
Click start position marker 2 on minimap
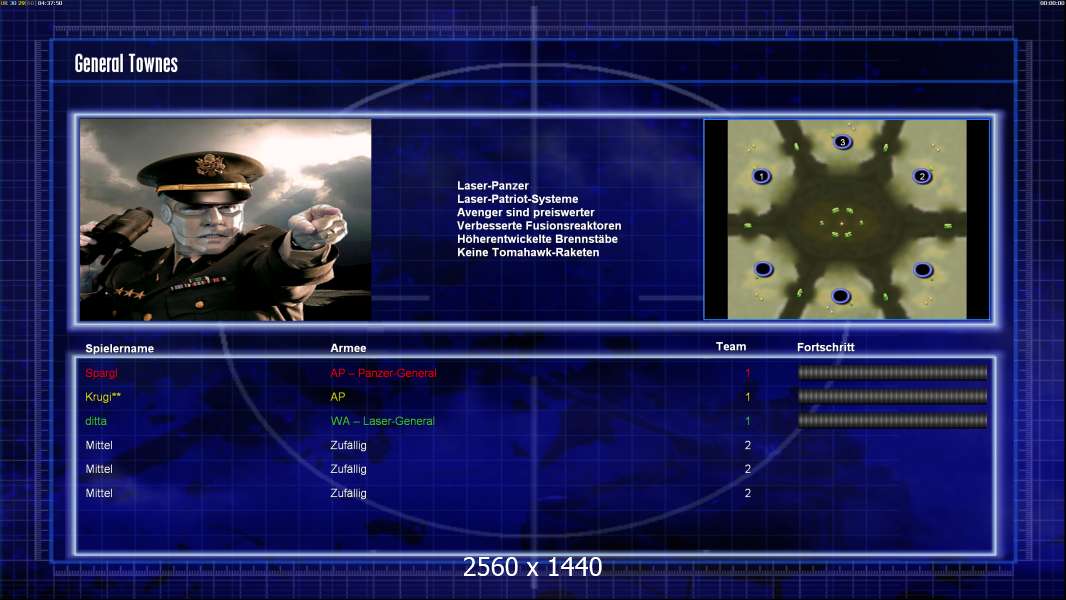[x=922, y=176]
